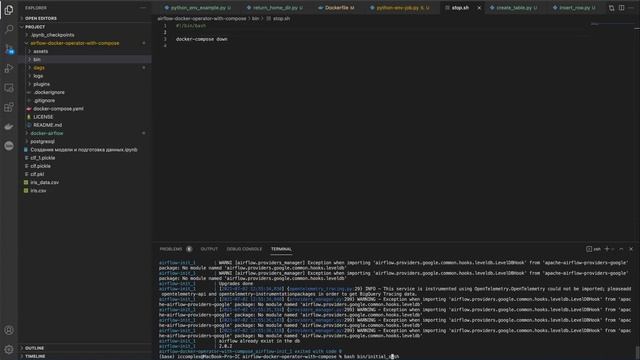Expand the OUTLINE section
The height and width of the screenshot is (360, 640).
(x=34, y=348)
